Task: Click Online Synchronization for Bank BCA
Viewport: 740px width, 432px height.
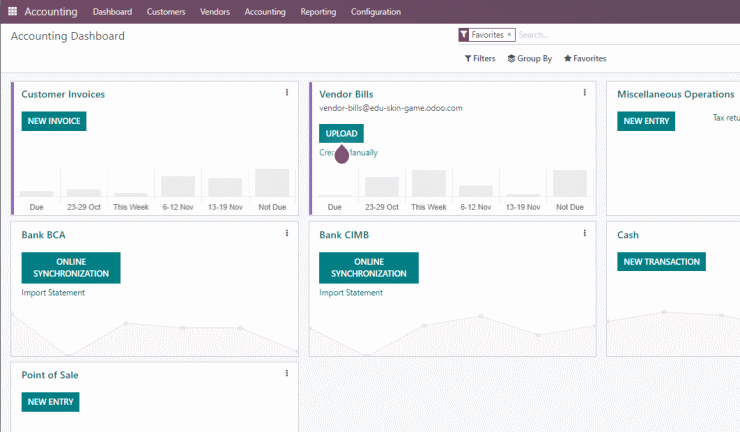Action: click(71, 268)
